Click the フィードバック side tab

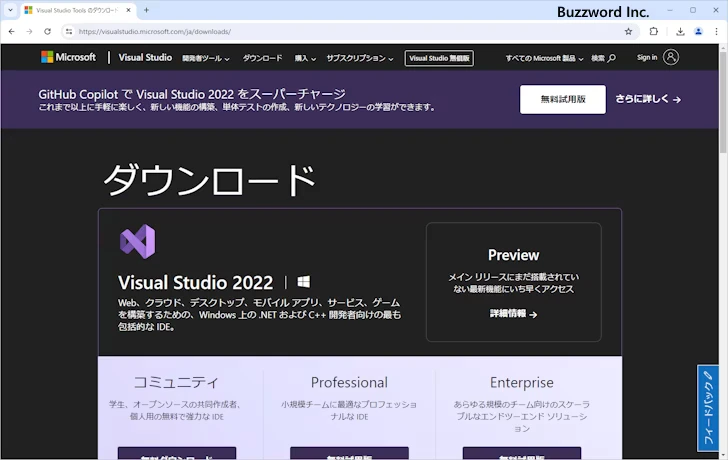click(x=708, y=408)
